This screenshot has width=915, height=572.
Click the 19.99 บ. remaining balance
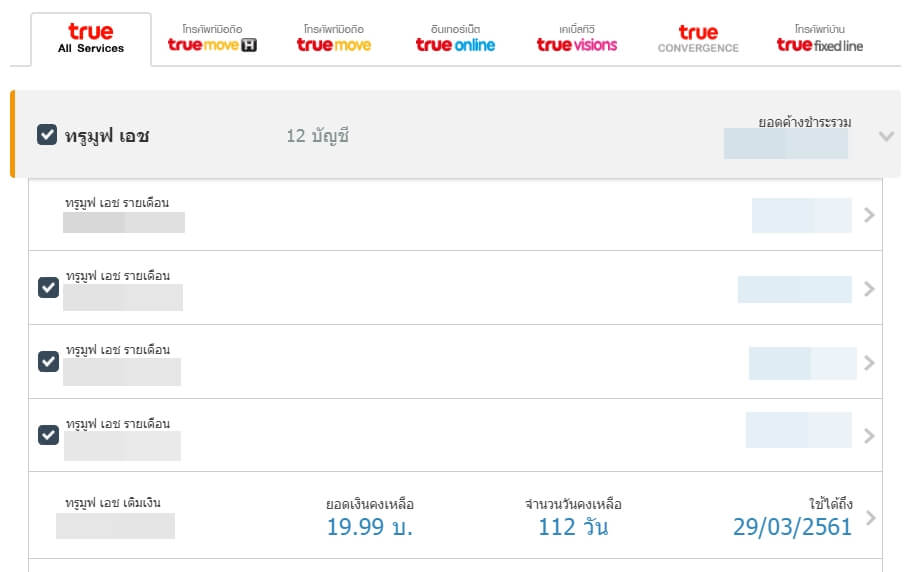click(369, 527)
